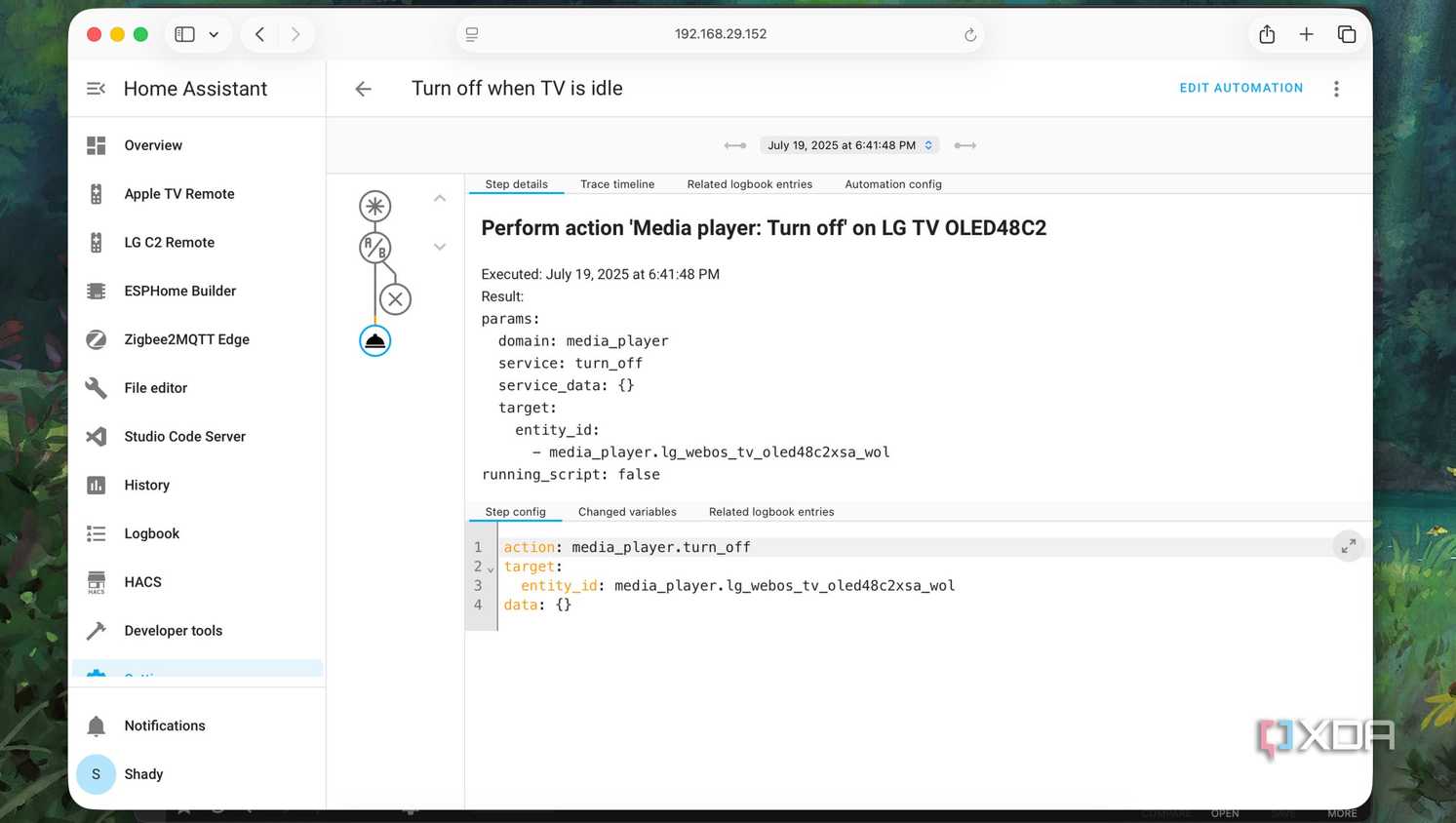This screenshot has height=823, width=1456.
Task: Select the choose A/B node in trace
Action: tap(374, 248)
